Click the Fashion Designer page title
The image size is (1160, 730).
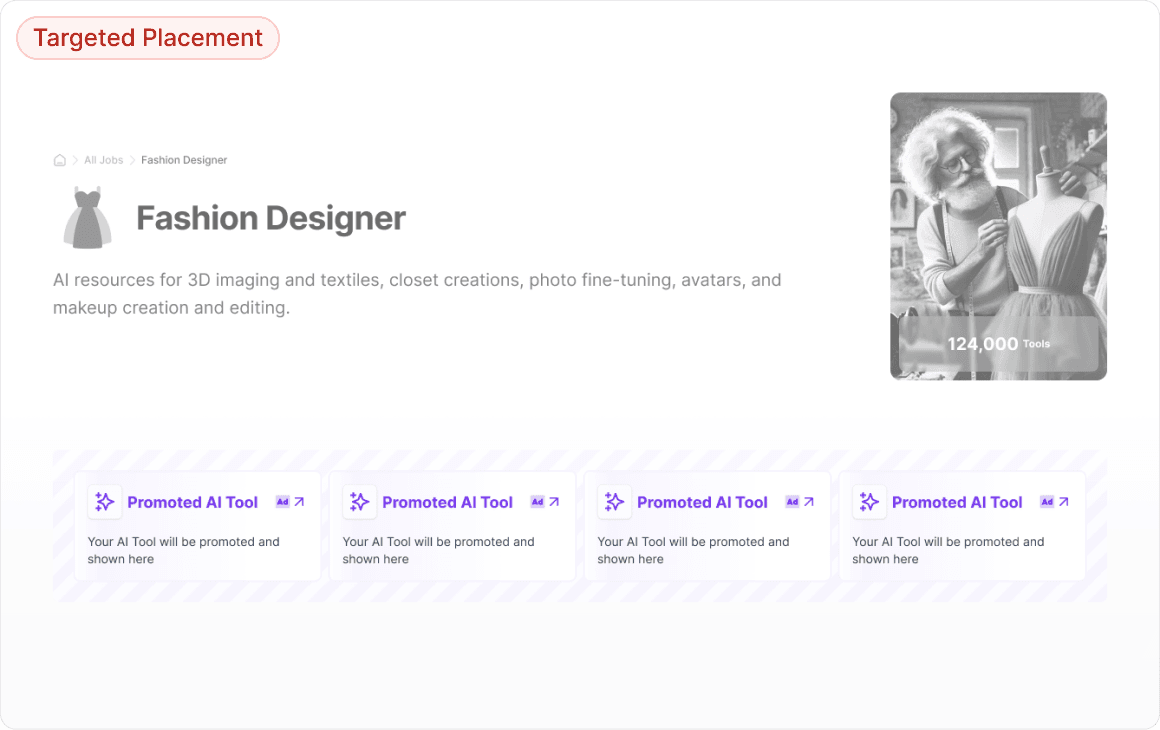271,217
